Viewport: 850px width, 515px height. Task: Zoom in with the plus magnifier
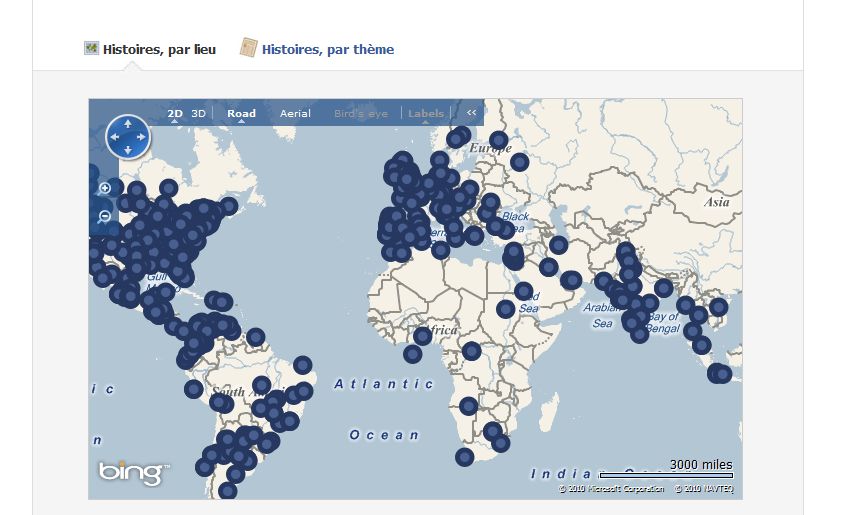(x=105, y=188)
